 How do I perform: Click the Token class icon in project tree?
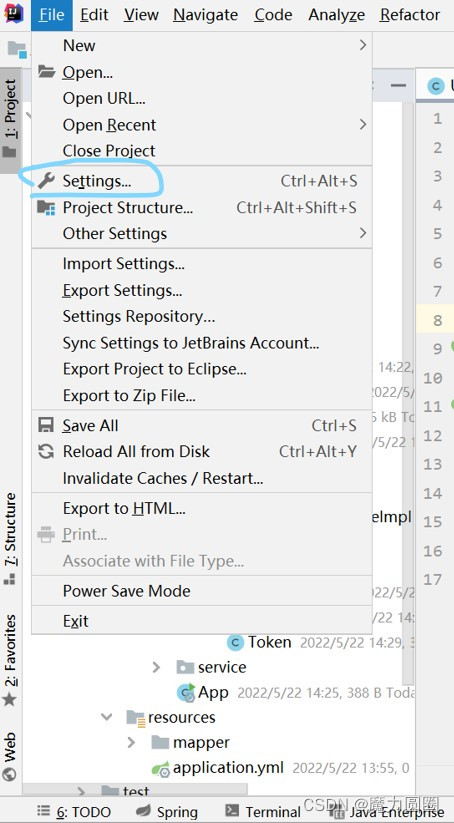236,642
